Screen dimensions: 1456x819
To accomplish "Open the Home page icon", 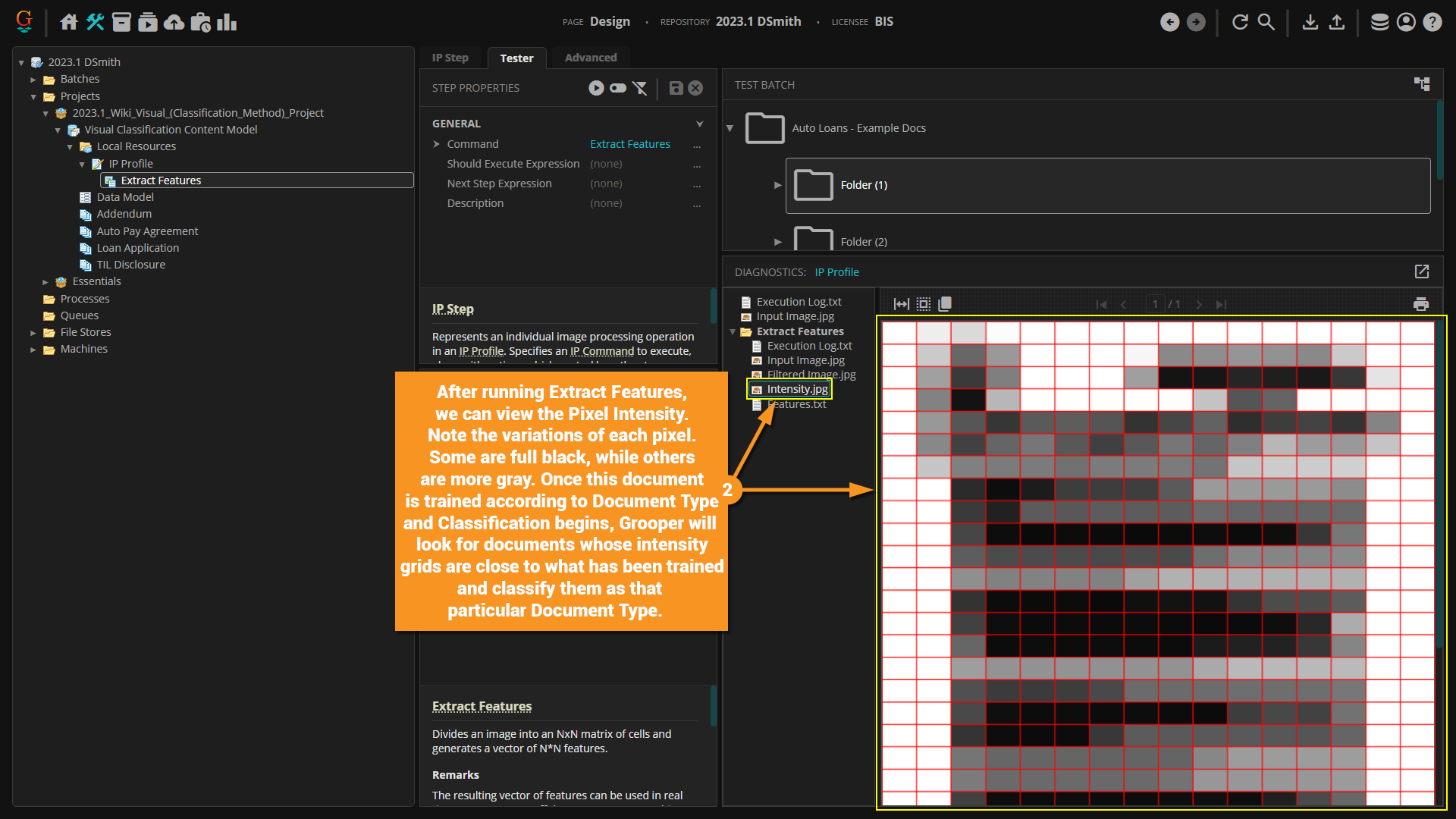I will point(69,22).
